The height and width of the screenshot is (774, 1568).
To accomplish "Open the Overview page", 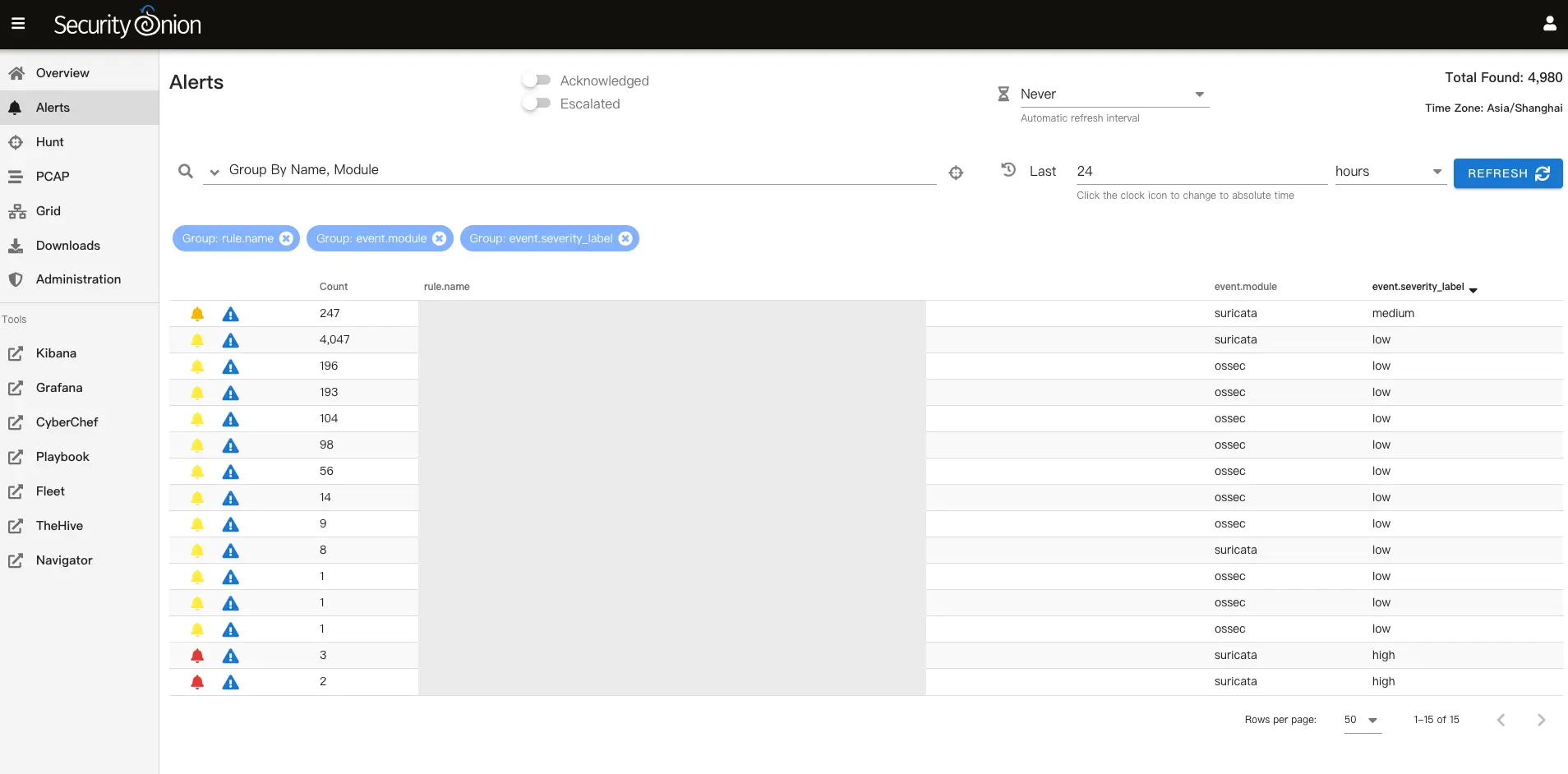I will pyautogui.click(x=79, y=73).
